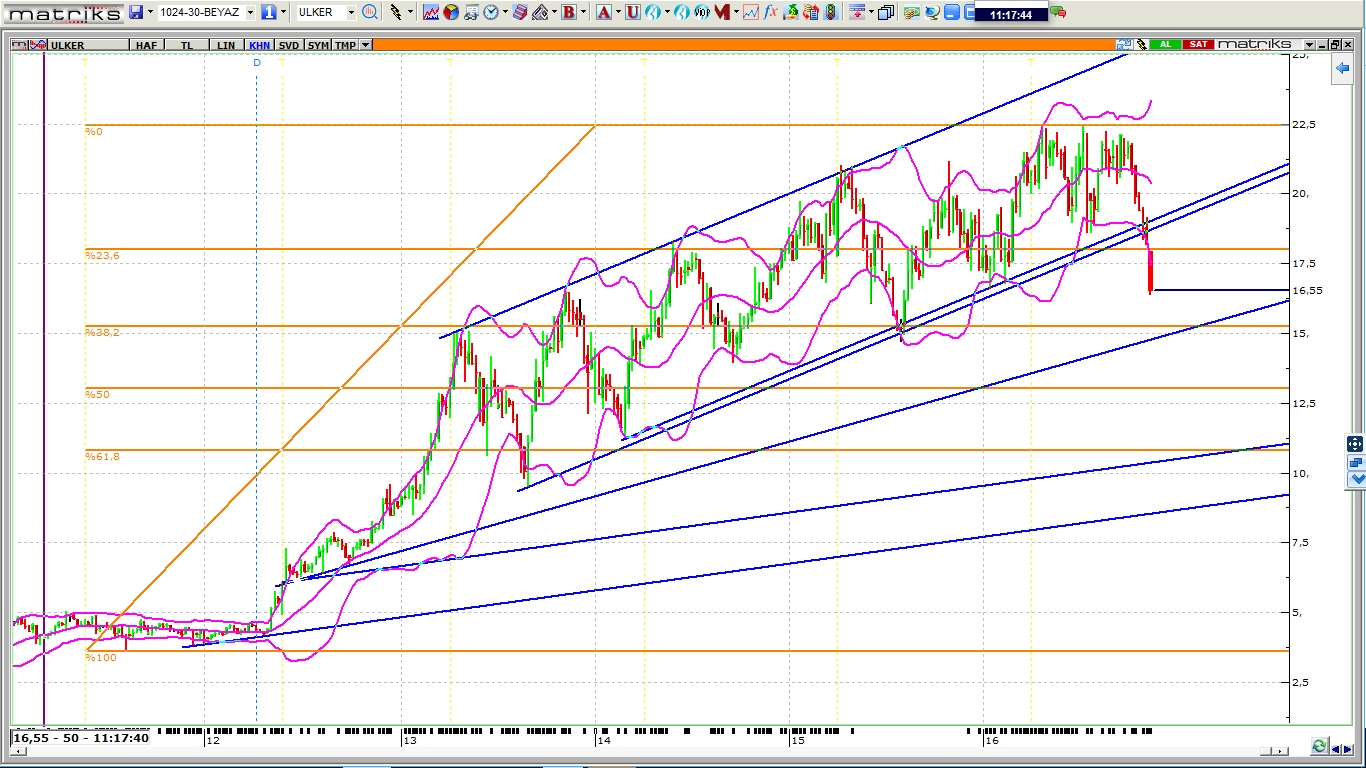Screen dimensions: 1366x768
Task: Click the red bold B icon
Action: pos(569,12)
